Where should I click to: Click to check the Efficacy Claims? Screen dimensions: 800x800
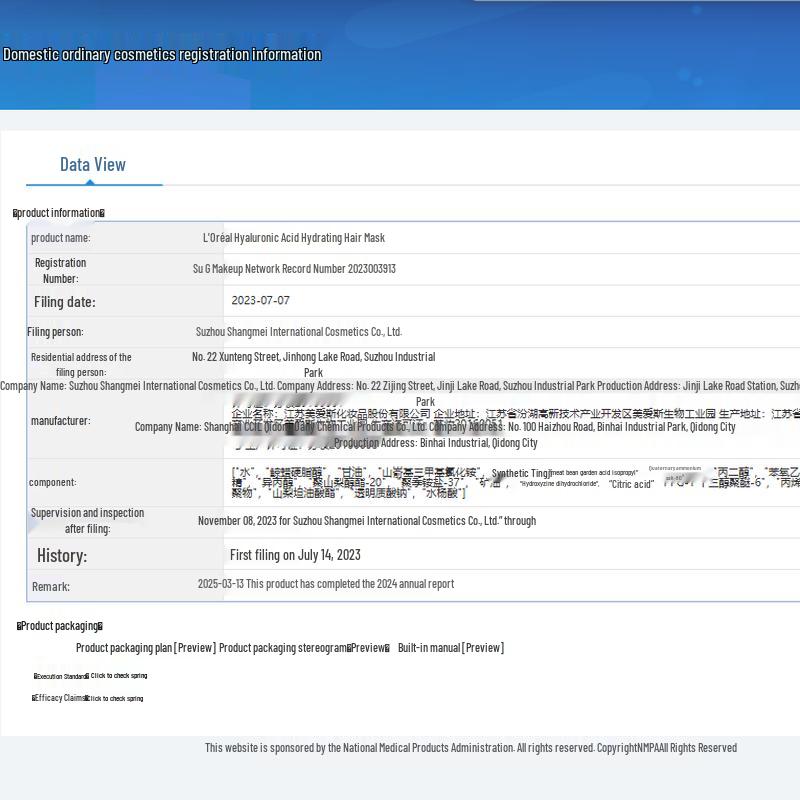(114, 698)
